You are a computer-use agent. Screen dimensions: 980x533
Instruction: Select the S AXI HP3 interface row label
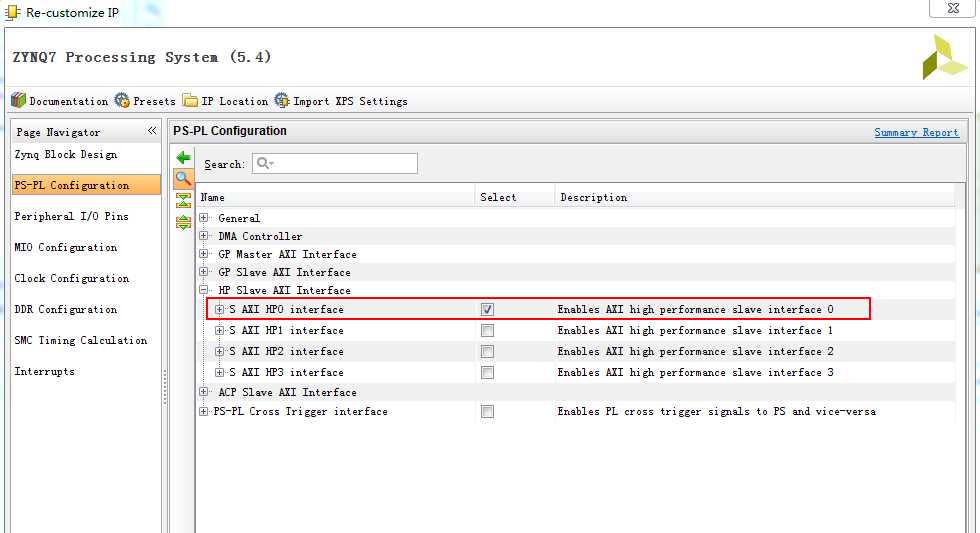click(x=286, y=372)
